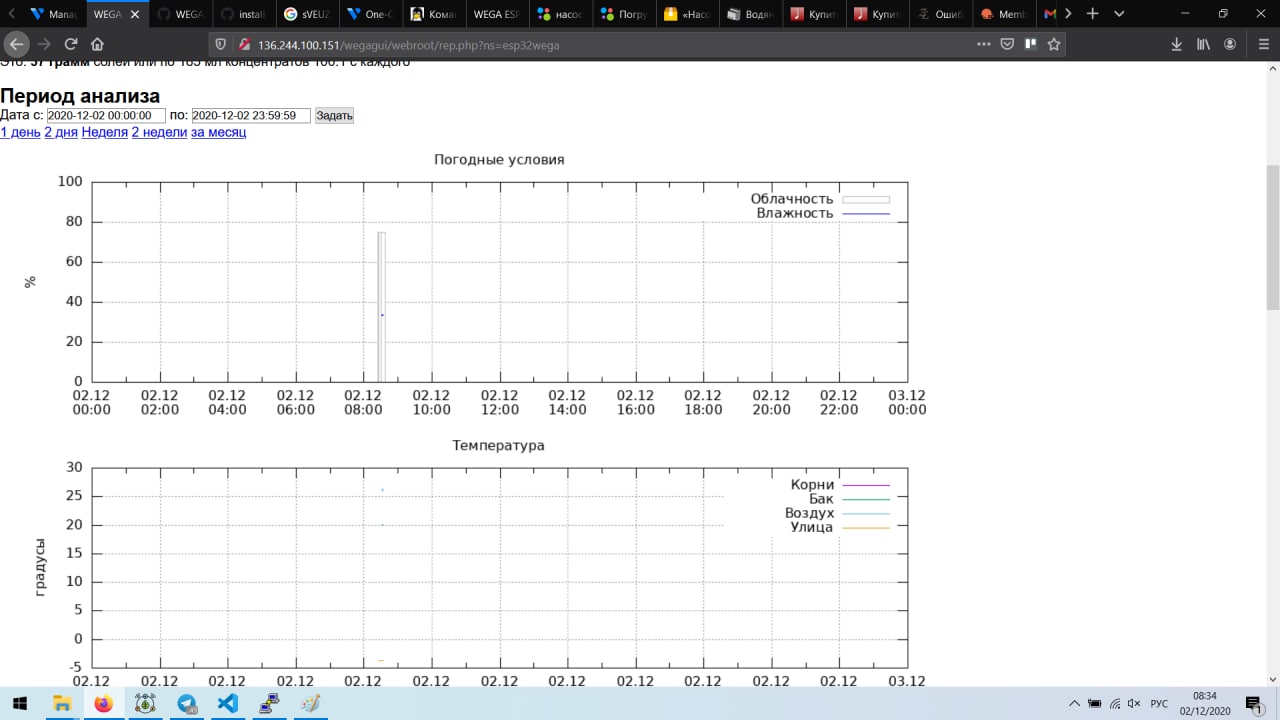Click the 'Влажность' legend label
This screenshot has width=1280, height=720.
click(x=795, y=213)
